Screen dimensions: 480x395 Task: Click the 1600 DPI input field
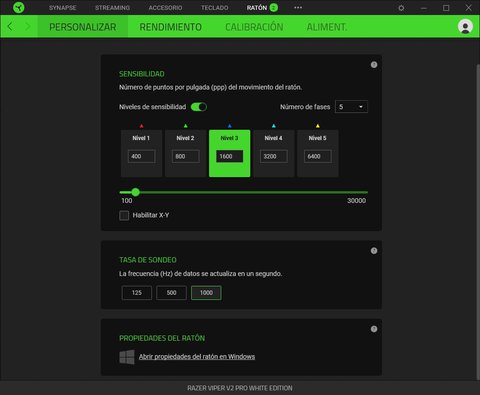229,156
